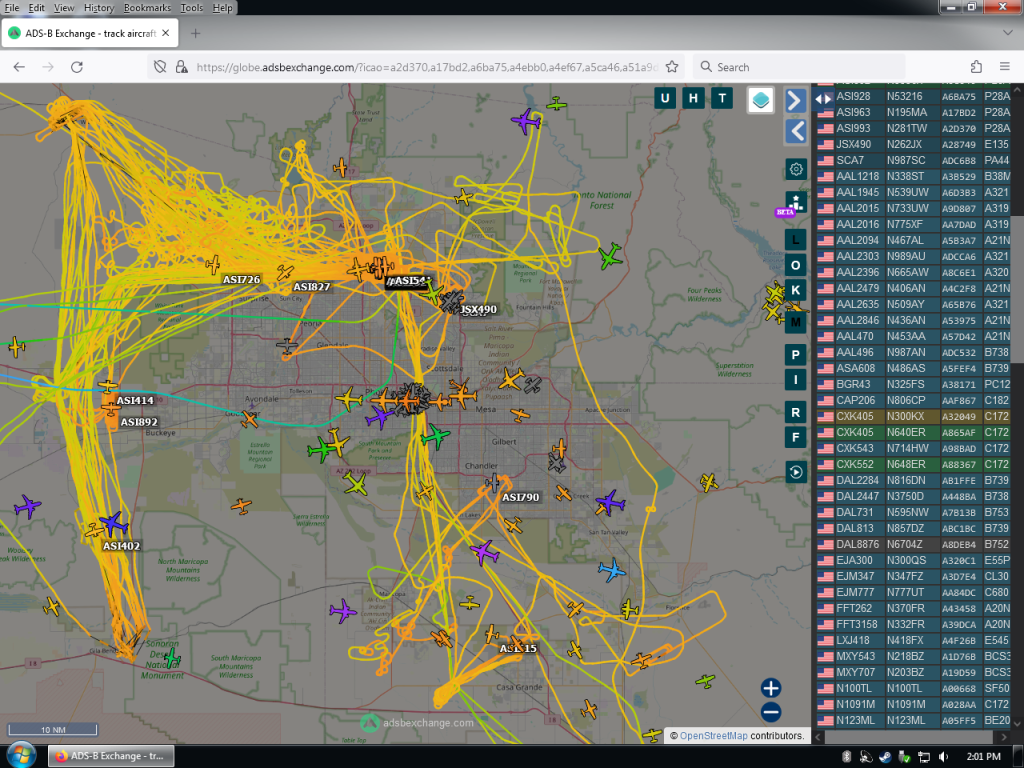The height and width of the screenshot is (768, 1024).
Task: Click the ASI726 aircraft label on map
Action: click(241, 280)
